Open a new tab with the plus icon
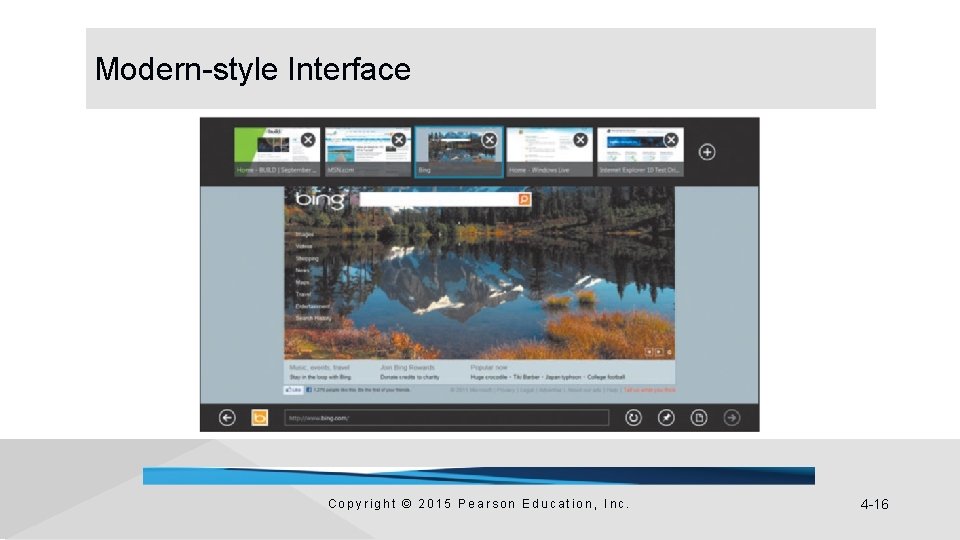960x540 pixels. pos(707,152)
